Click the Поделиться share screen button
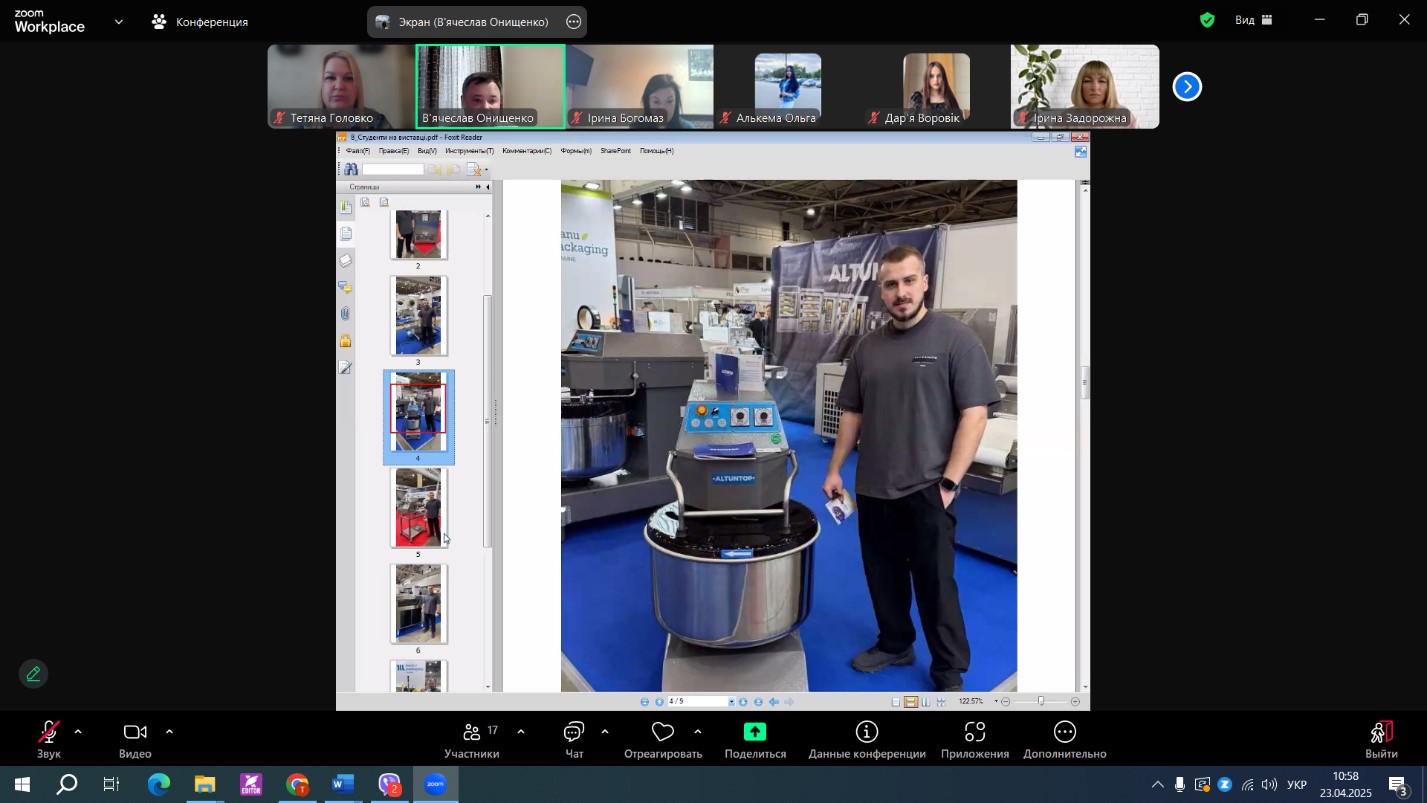 coord(755,742)
